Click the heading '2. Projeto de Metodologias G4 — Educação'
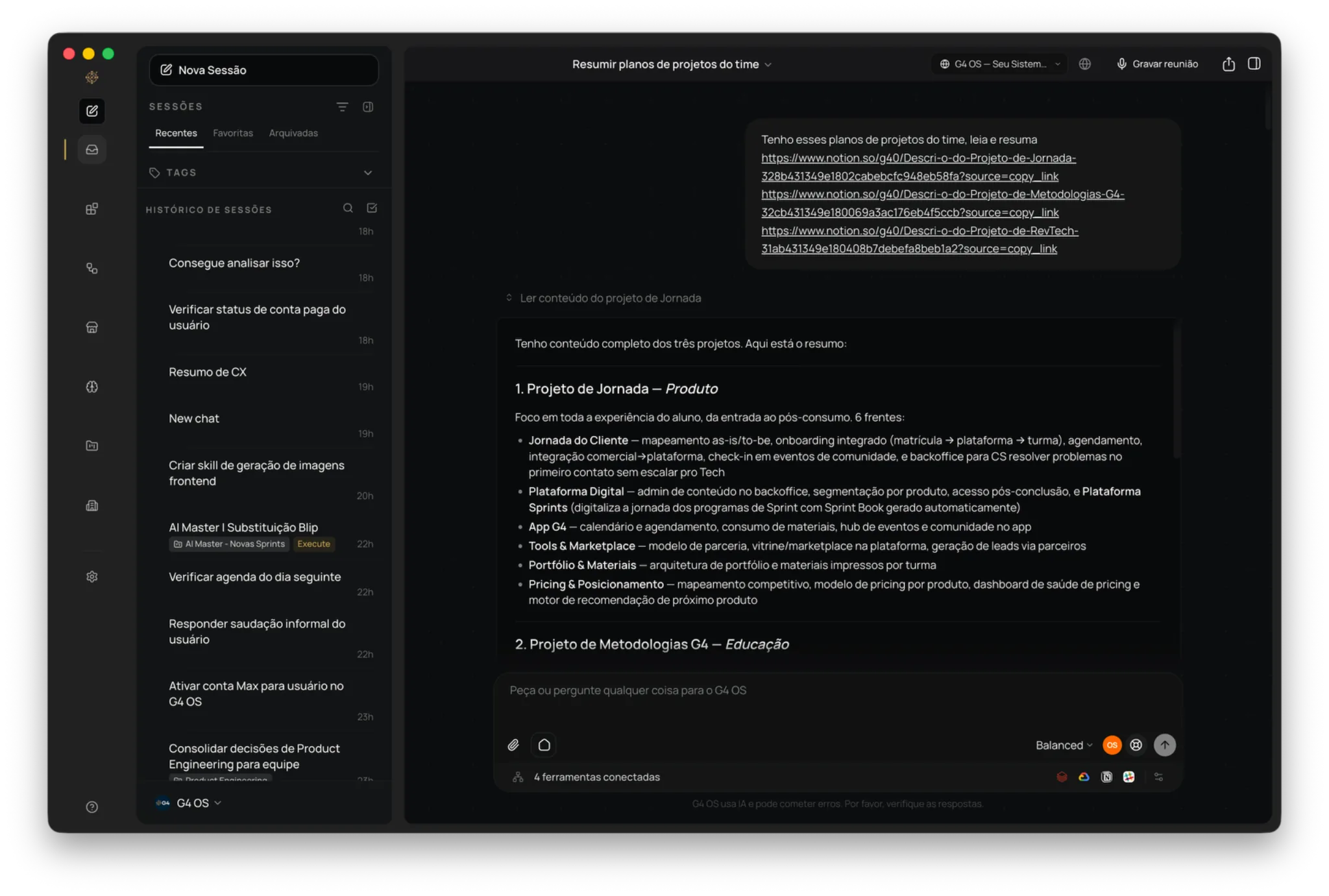 [652, 644]
